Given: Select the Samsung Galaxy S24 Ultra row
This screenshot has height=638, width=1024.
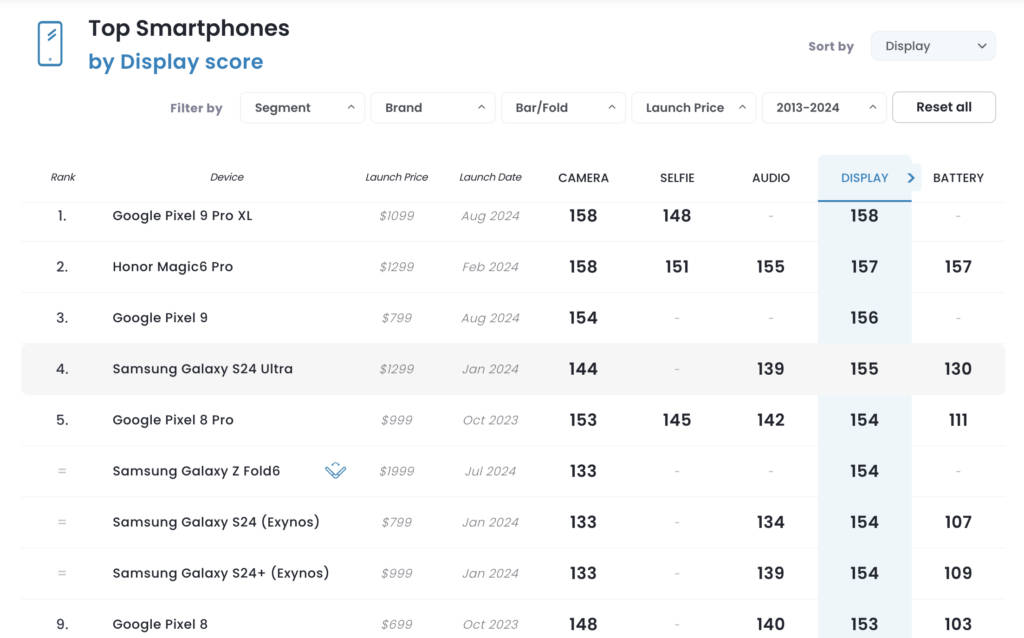Looking at the screenshot, I should click(x=202, y=369).
